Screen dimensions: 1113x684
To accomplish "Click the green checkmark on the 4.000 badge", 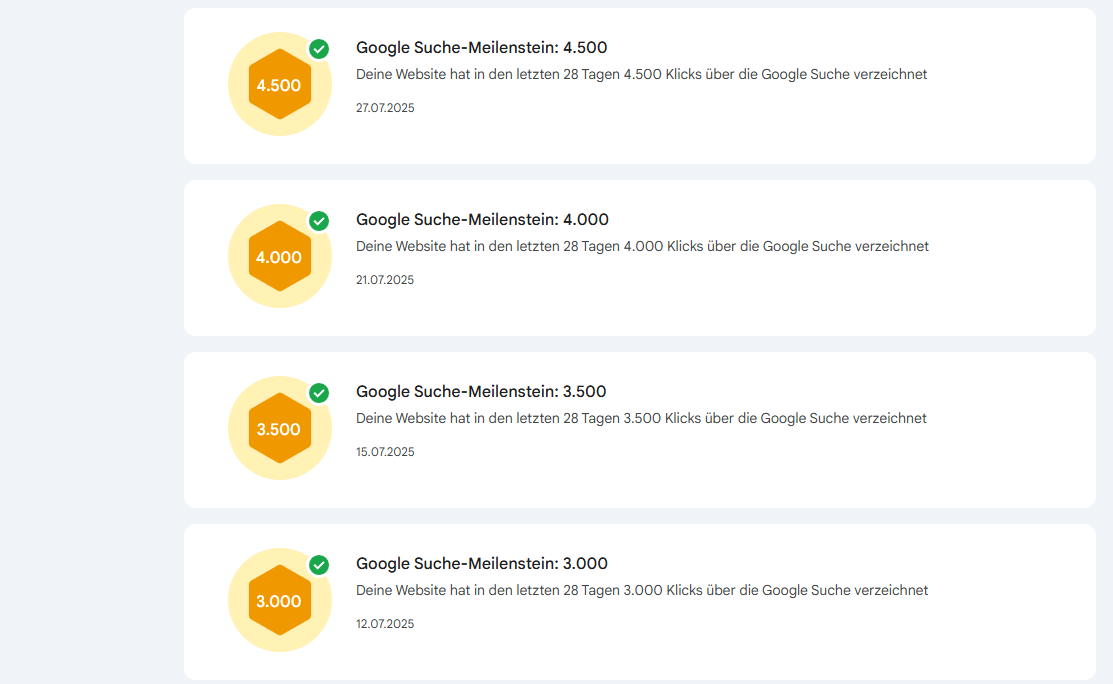I will [319, 221].
